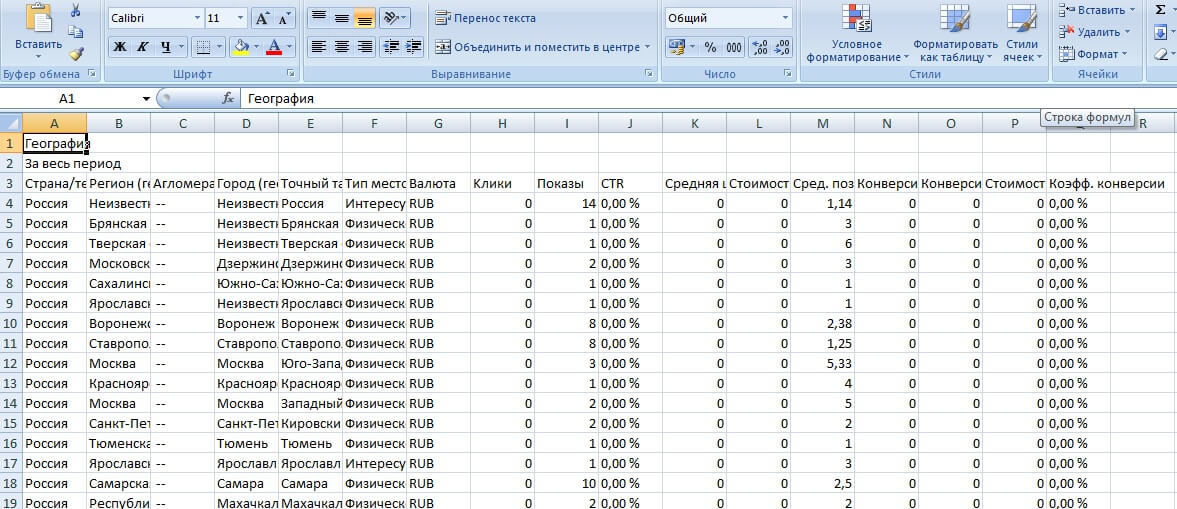Click Объединить и поместить в центре

[542, 47]
